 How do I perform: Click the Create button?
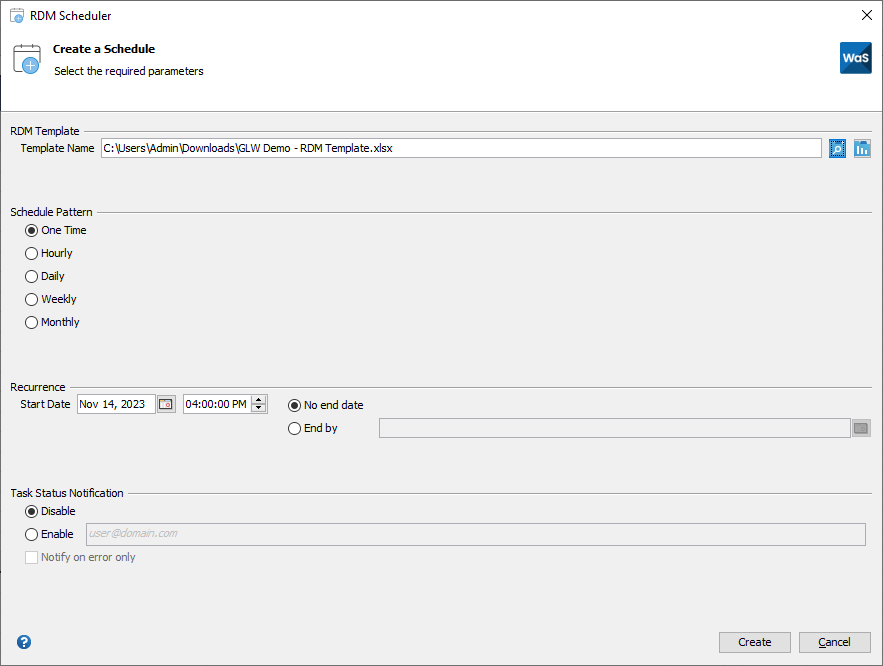(754, 642)
